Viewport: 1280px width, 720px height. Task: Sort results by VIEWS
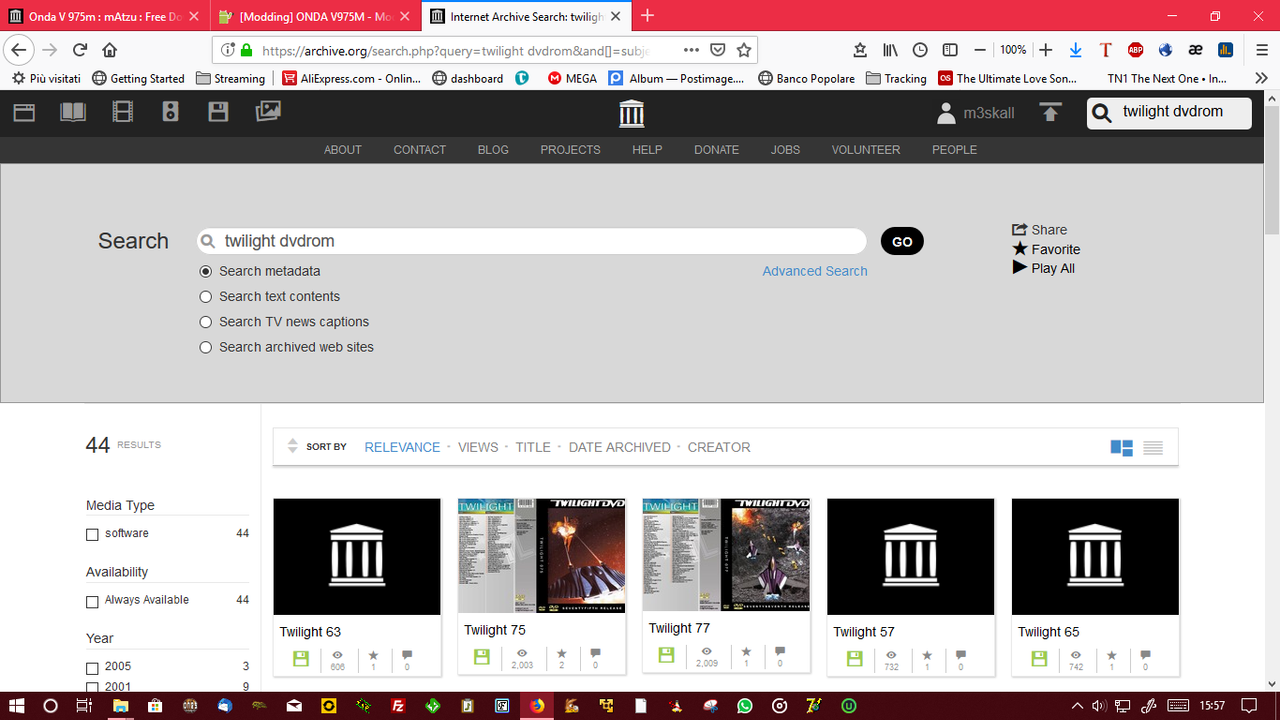coord(478,447)
